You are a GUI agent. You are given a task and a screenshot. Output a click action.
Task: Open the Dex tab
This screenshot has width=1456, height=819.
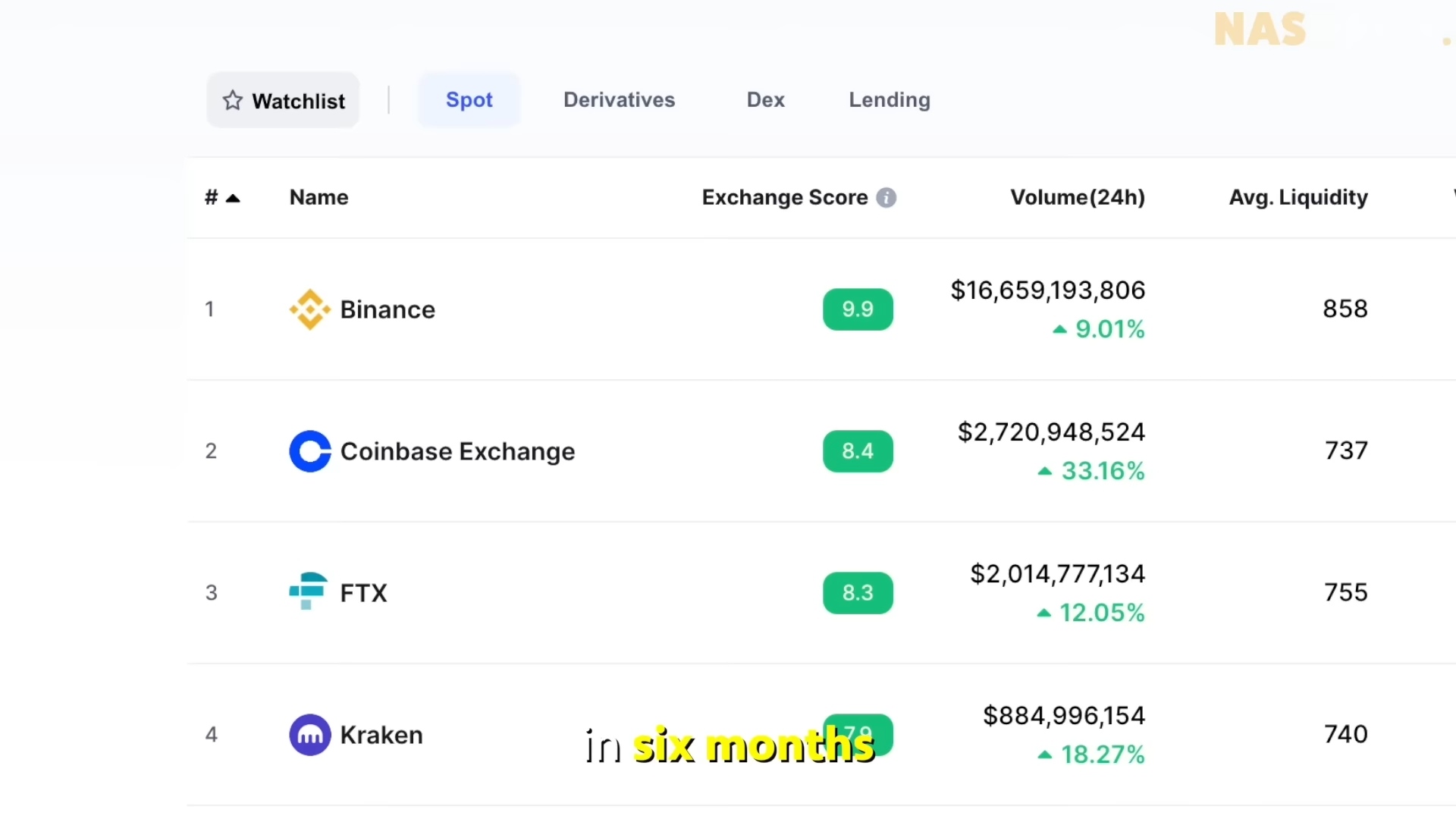point(765,100)
